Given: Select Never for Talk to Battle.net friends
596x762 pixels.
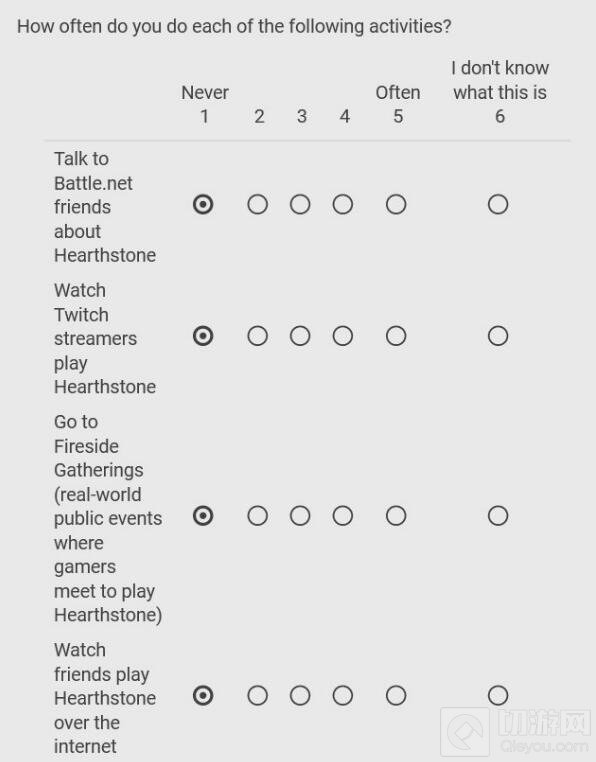Looking at the screenshot, I should pyautogui.click(x=203, y=205).
